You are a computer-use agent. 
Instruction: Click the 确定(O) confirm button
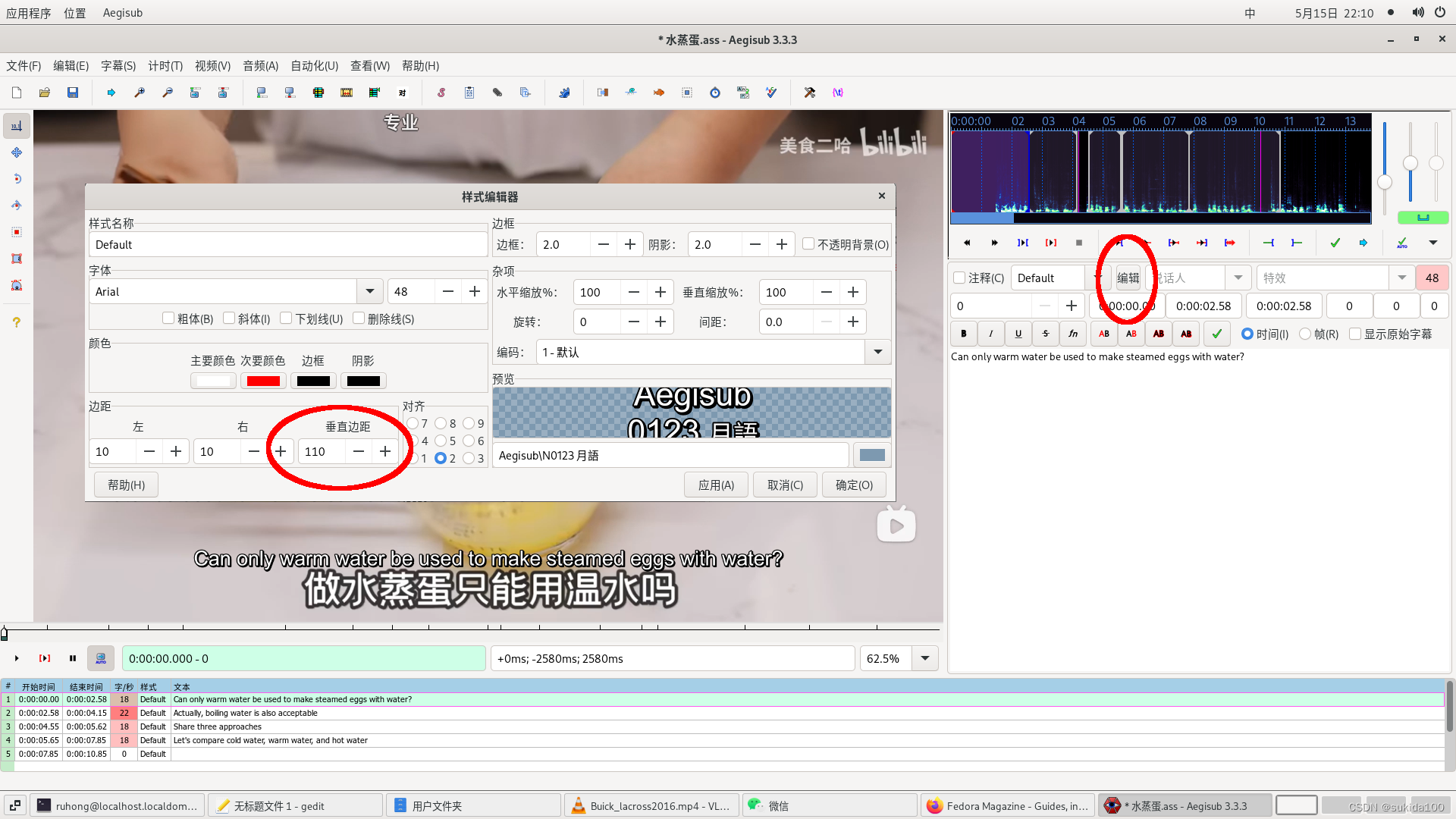[x=854, y=485]
